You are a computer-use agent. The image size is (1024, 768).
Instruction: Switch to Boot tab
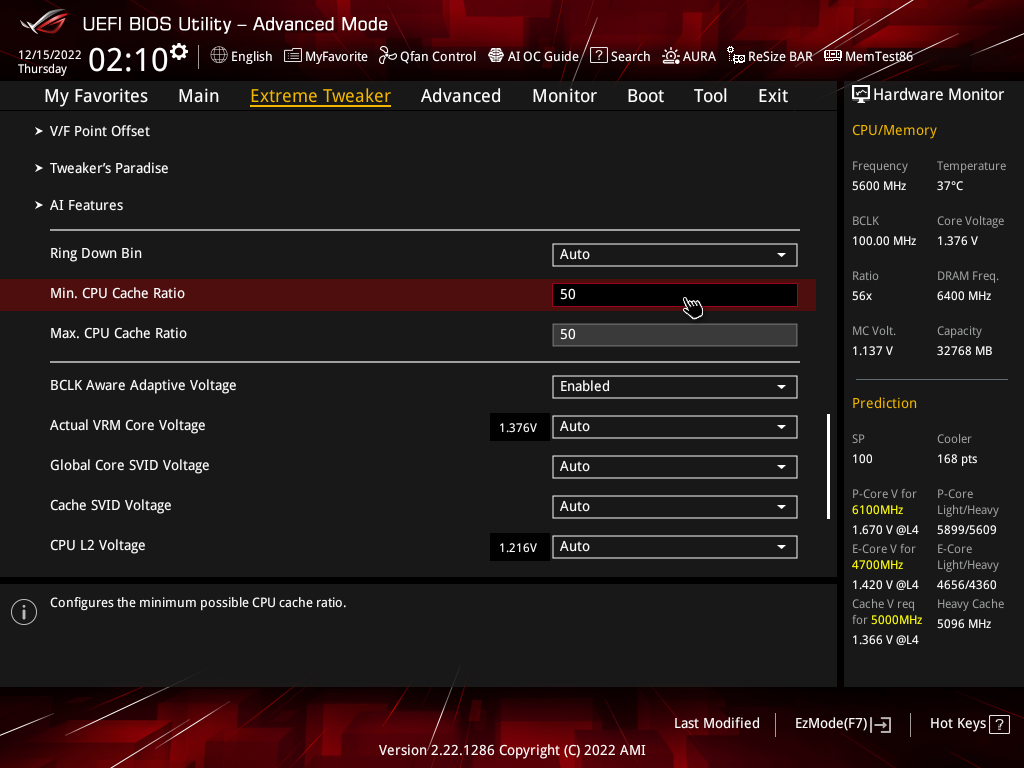[x=645, y=96]
